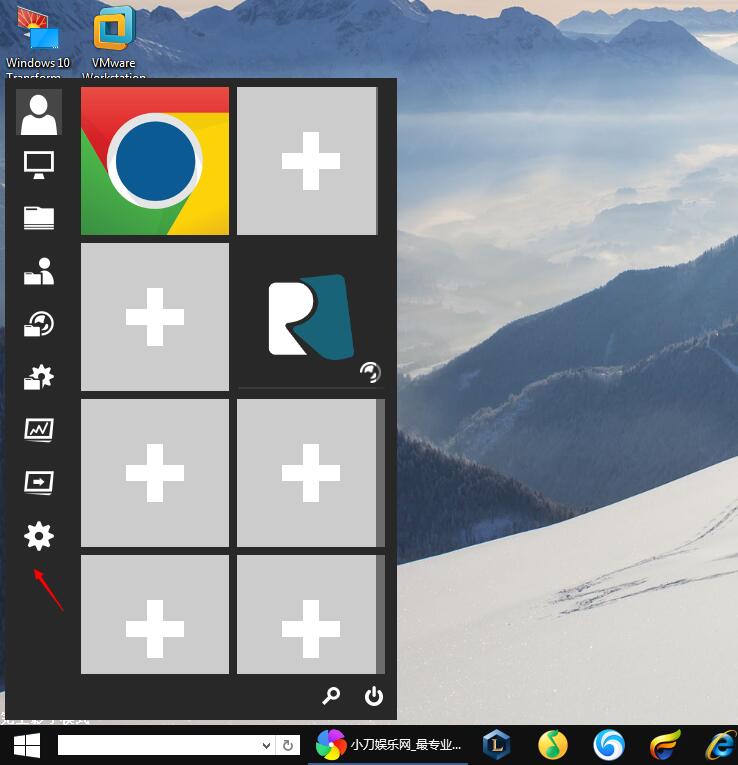The width and height of the screenshot is (738, 765).
Task: Launch the Google Chrome tile
Action: tap(155, 161)
